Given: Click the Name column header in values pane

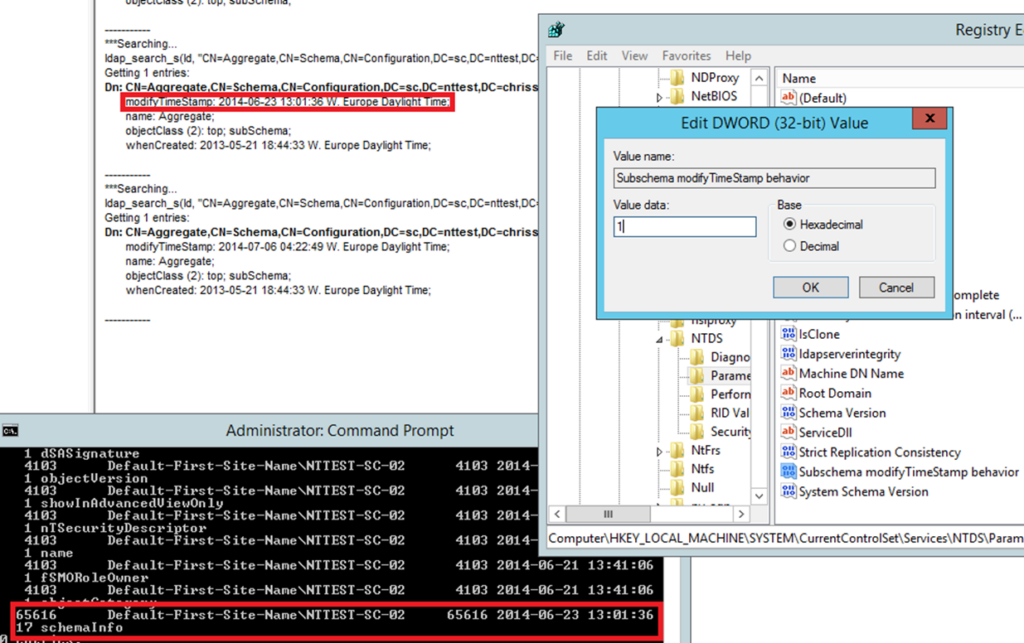Looking at the screenshot, I should (x=799, y=78).
